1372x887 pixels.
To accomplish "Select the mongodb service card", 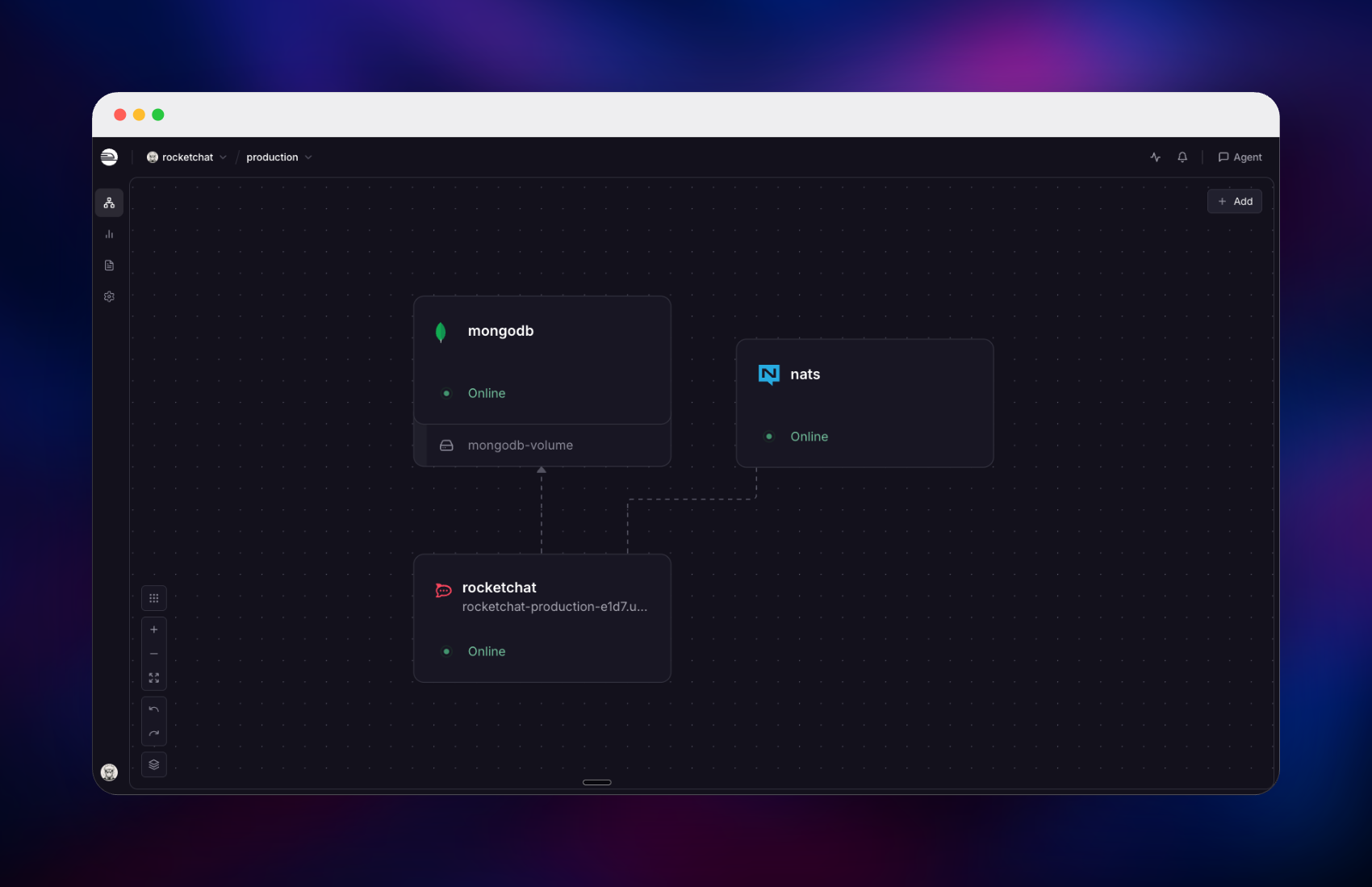I will (542, 360).
